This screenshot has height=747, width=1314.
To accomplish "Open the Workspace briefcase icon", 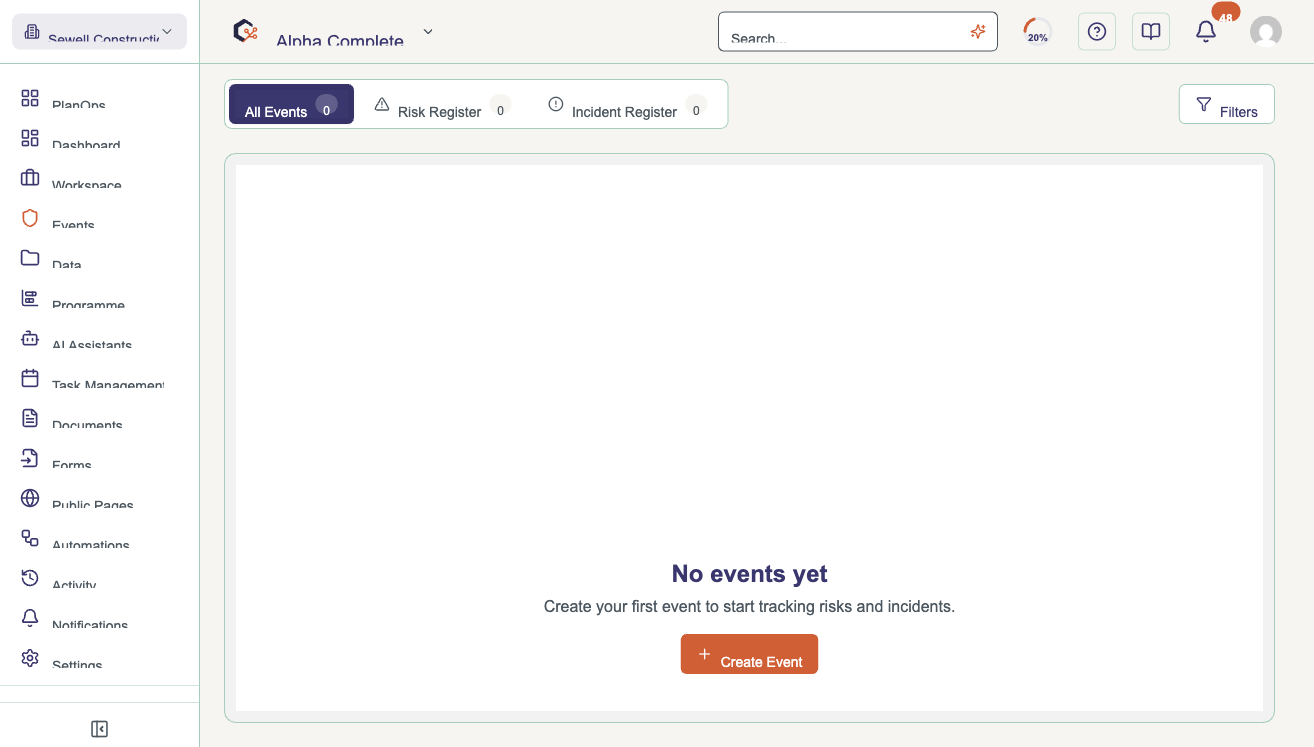I will (30, 178).
